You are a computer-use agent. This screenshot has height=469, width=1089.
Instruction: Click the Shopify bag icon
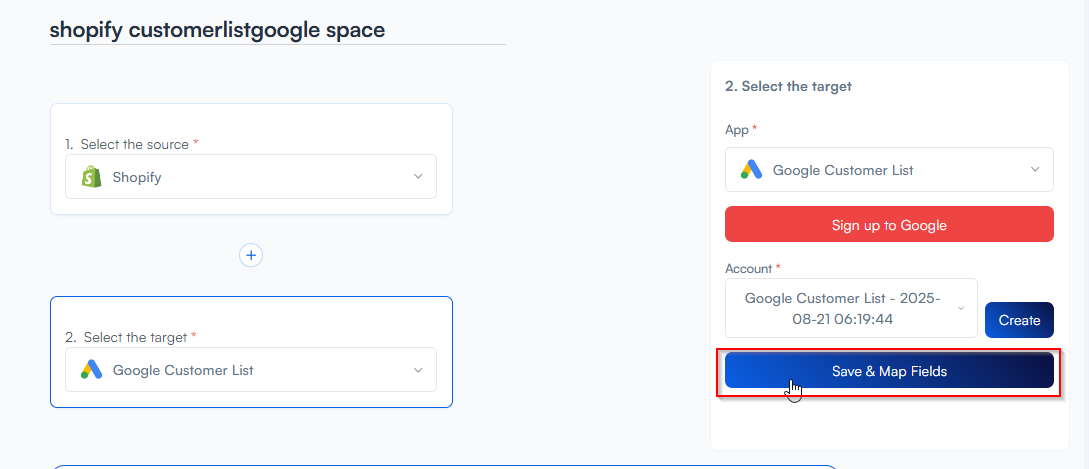[x=92, y=177]
